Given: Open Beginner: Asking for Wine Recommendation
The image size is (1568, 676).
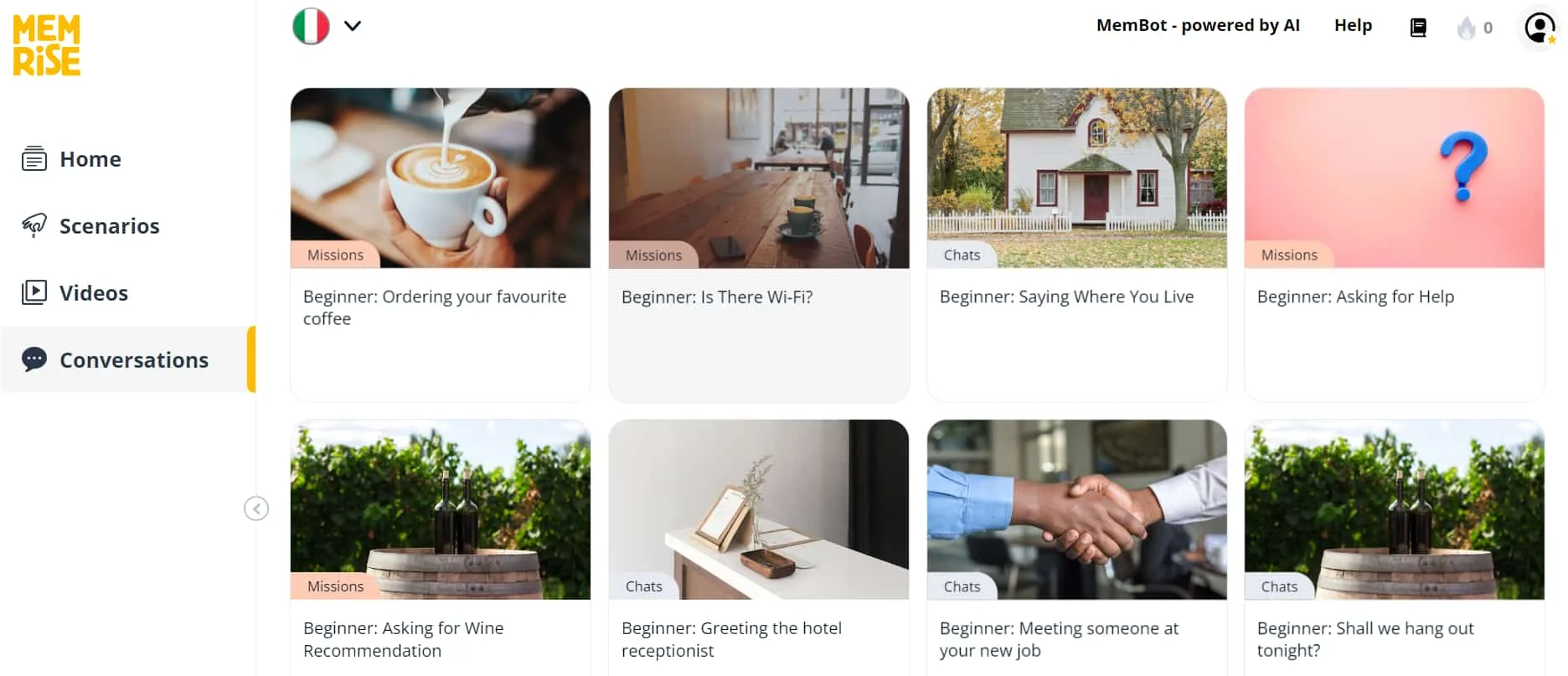Looking at the screenshot, I should coord(404,639).
